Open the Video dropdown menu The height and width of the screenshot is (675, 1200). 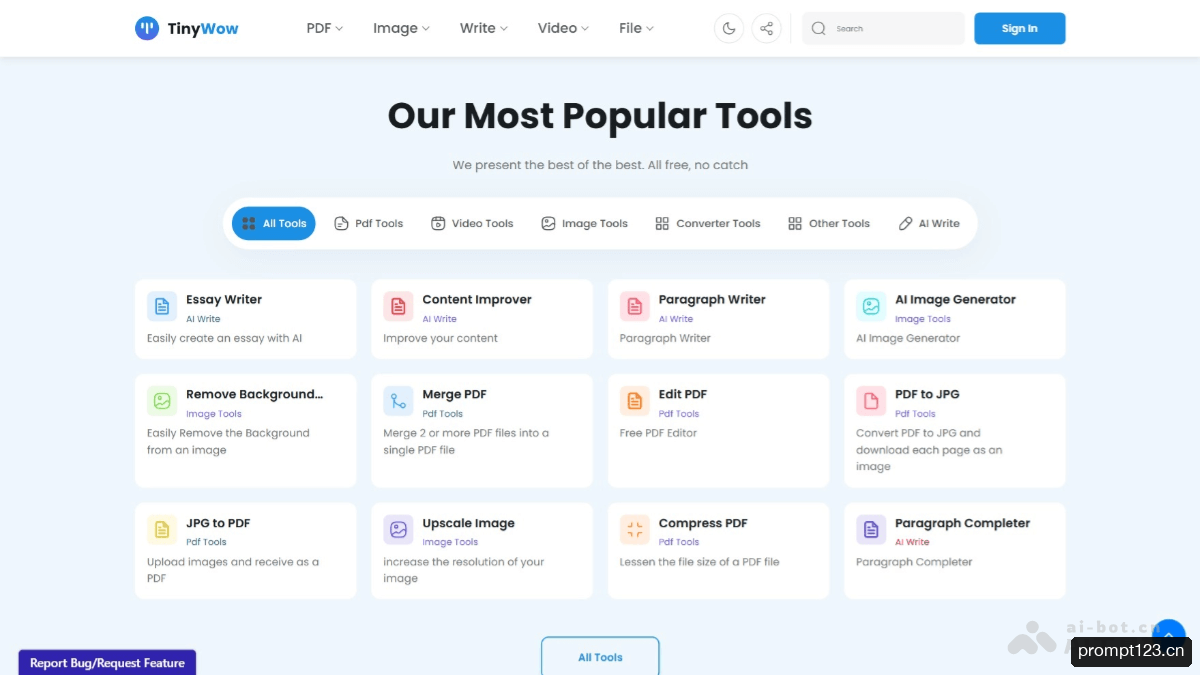pyautogui.click(x=563, y=28)
